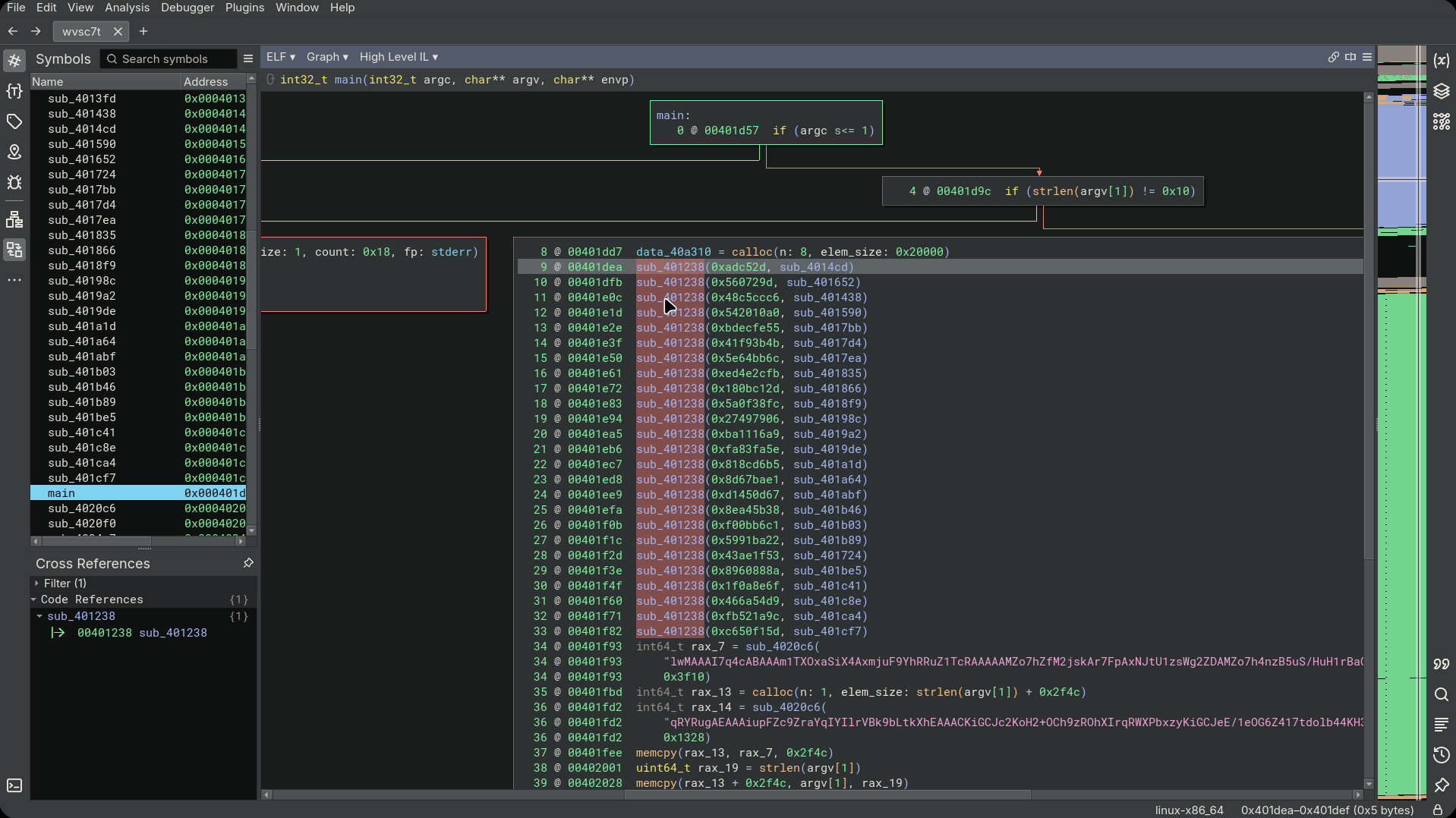
Task: Expand the Filter (1) section
Action: 65,583
